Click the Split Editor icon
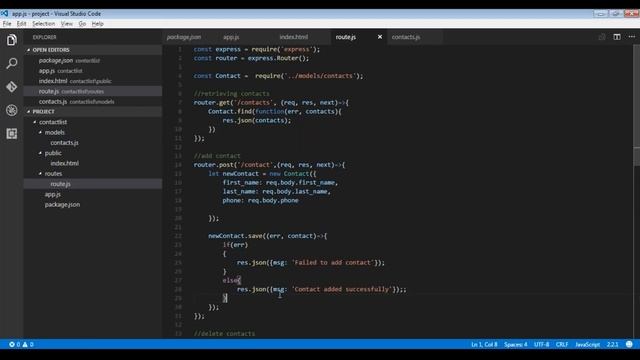 pyautogui.click(x=617, y=37)
